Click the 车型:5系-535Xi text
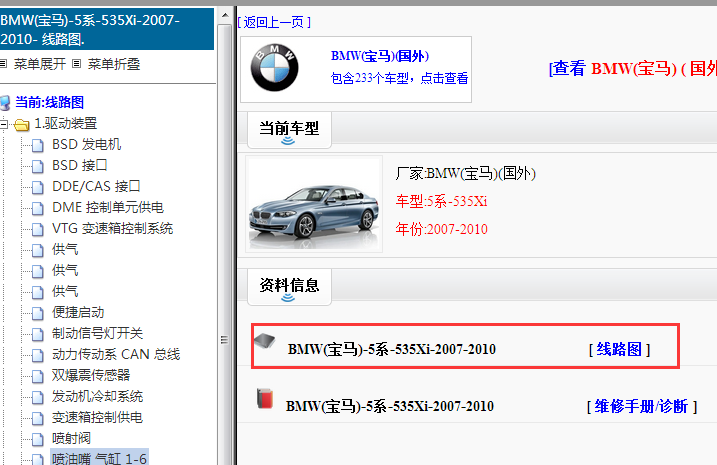The height and width of the screenshot is (465, 717). click(441, 202)
